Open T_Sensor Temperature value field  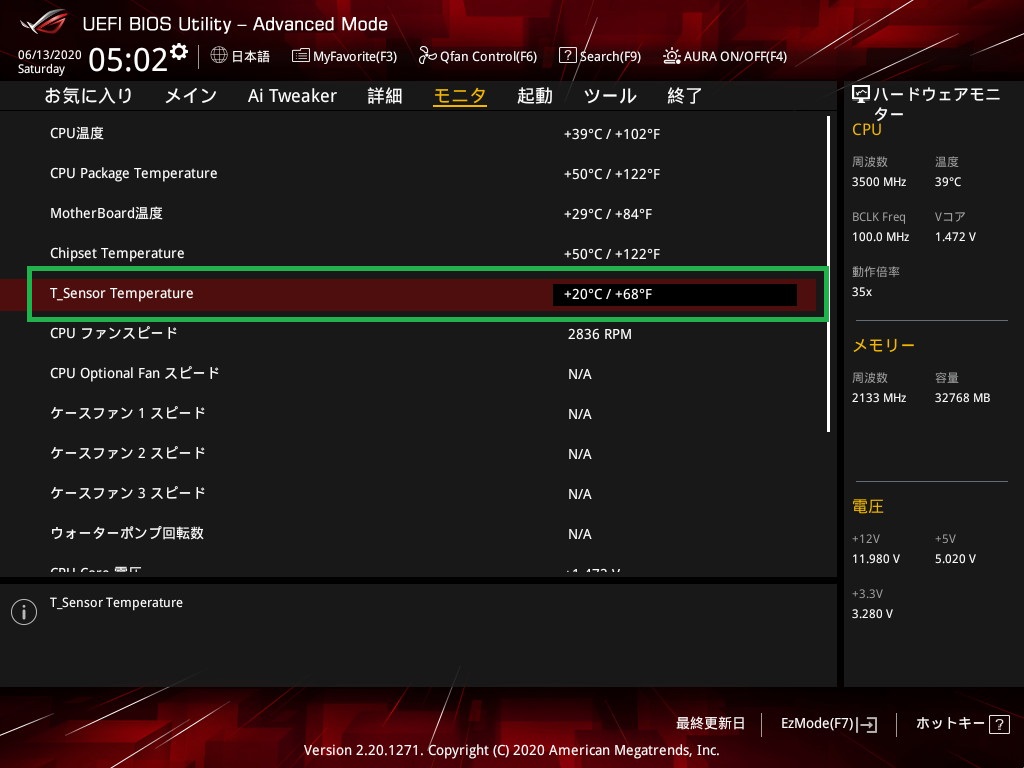point(675,294)
